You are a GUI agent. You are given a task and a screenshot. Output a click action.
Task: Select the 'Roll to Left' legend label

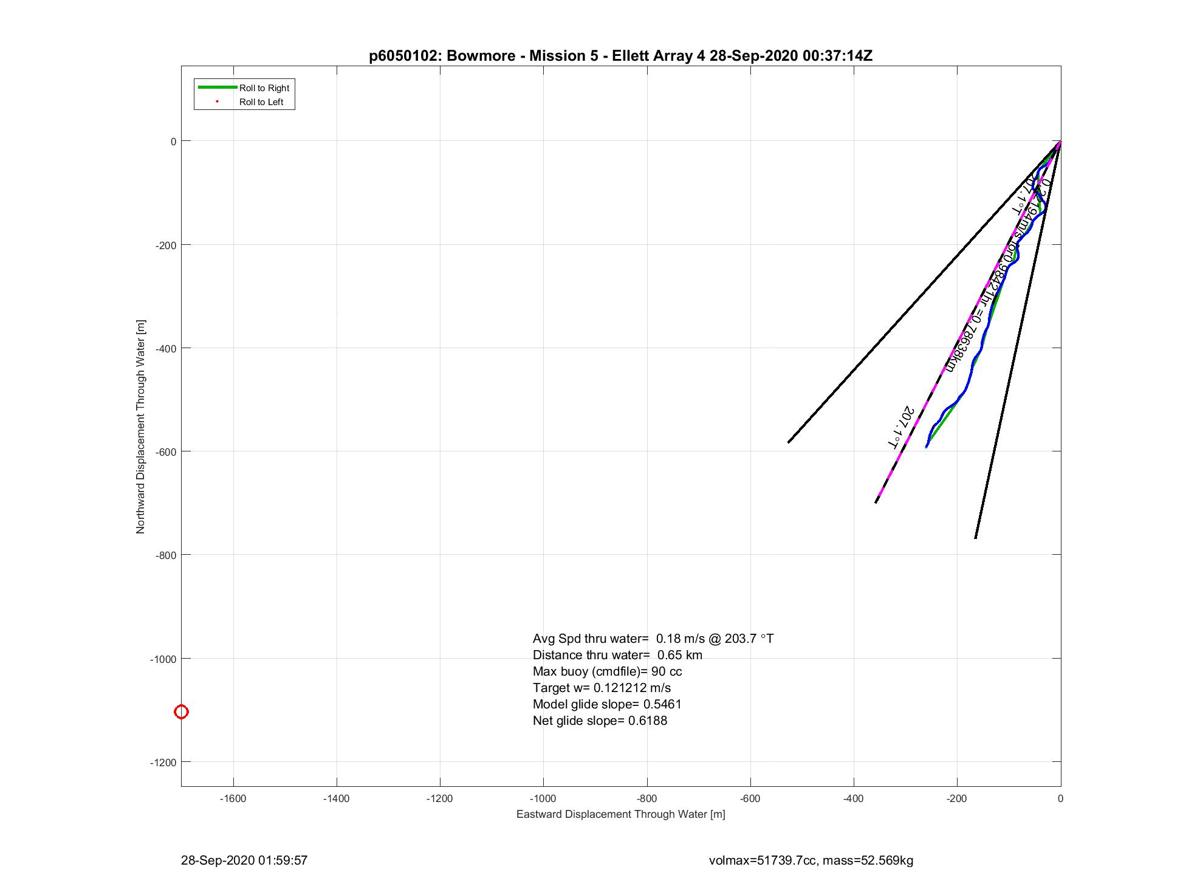[262, 102]
